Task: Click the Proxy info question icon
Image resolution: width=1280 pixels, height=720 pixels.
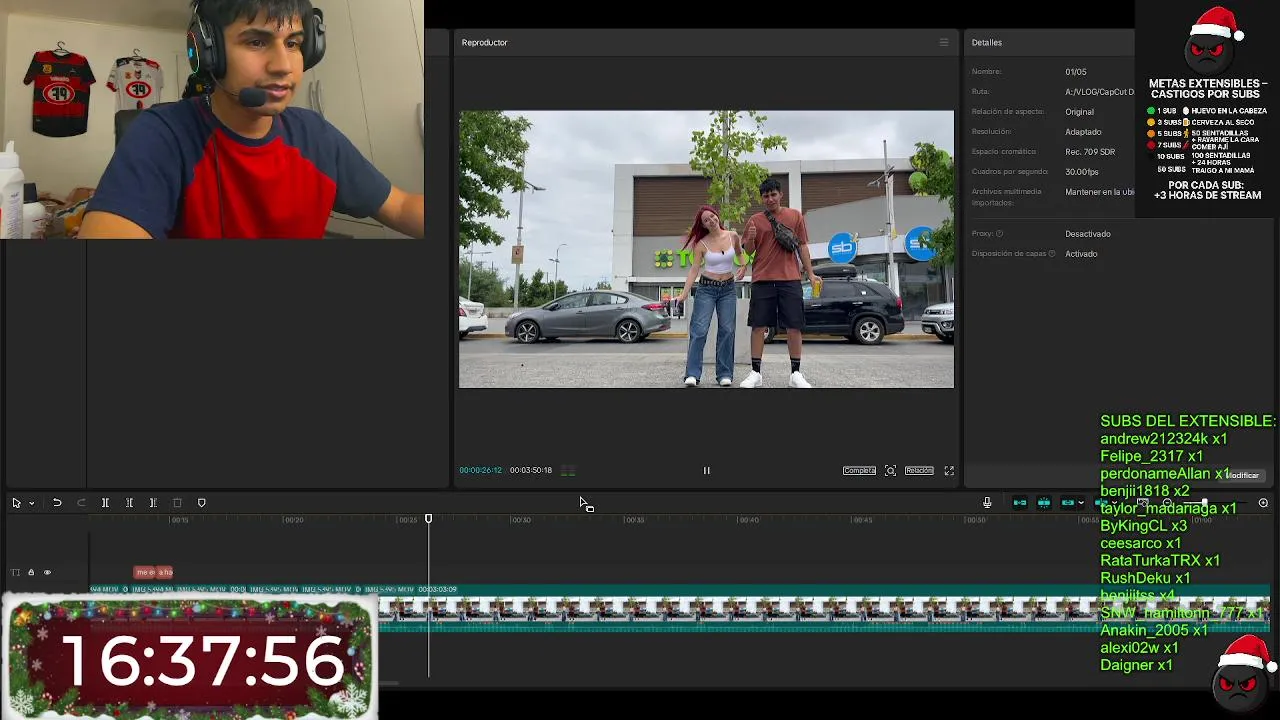Action: 999,234
